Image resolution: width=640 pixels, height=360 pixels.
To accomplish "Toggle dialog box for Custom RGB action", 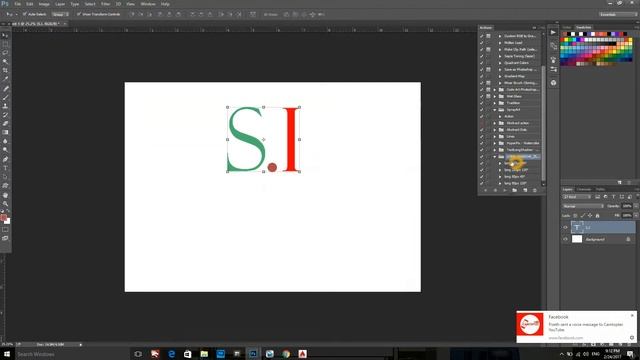I will coord(488,36).
